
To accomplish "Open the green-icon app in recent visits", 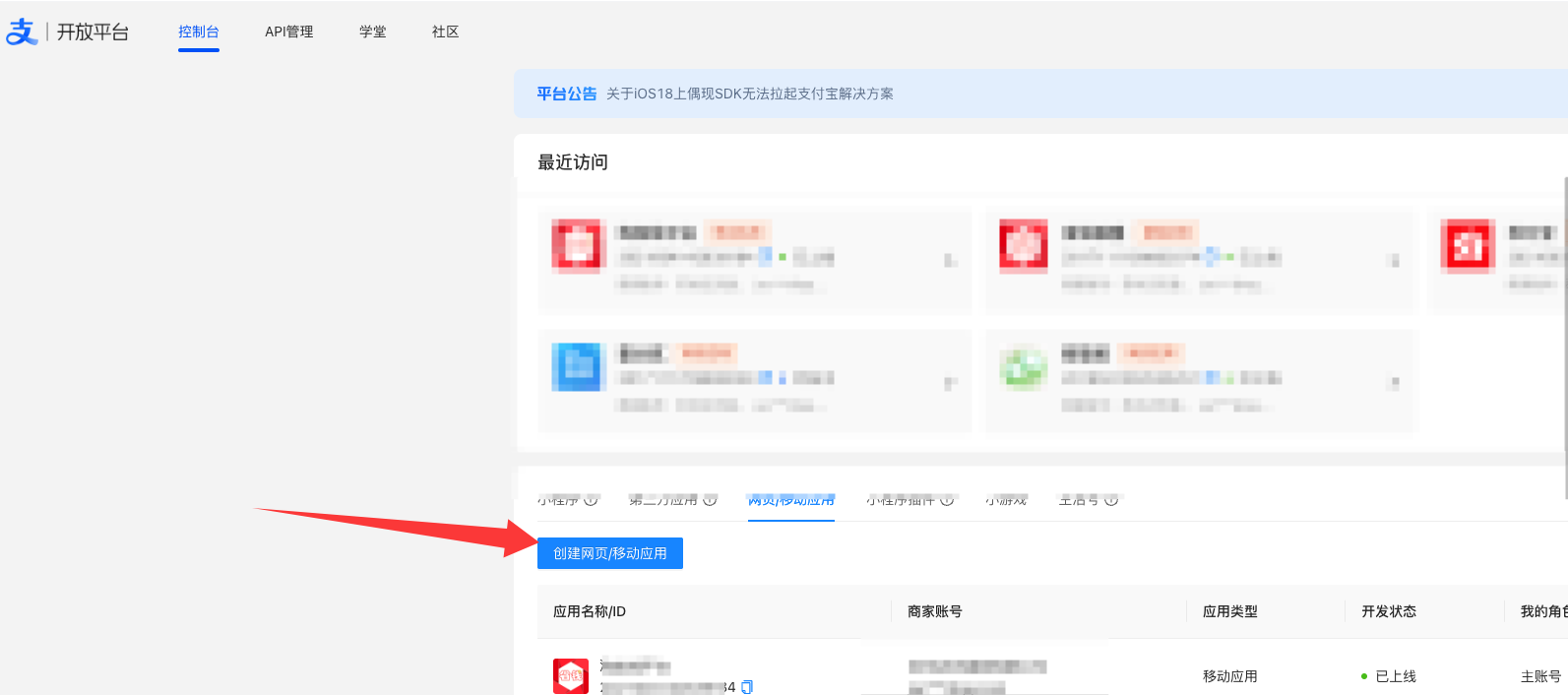I will [1199, 381].
